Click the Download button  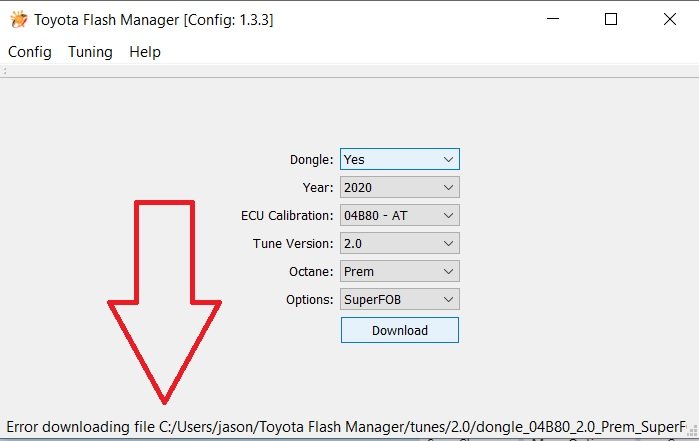click(399, 330)
